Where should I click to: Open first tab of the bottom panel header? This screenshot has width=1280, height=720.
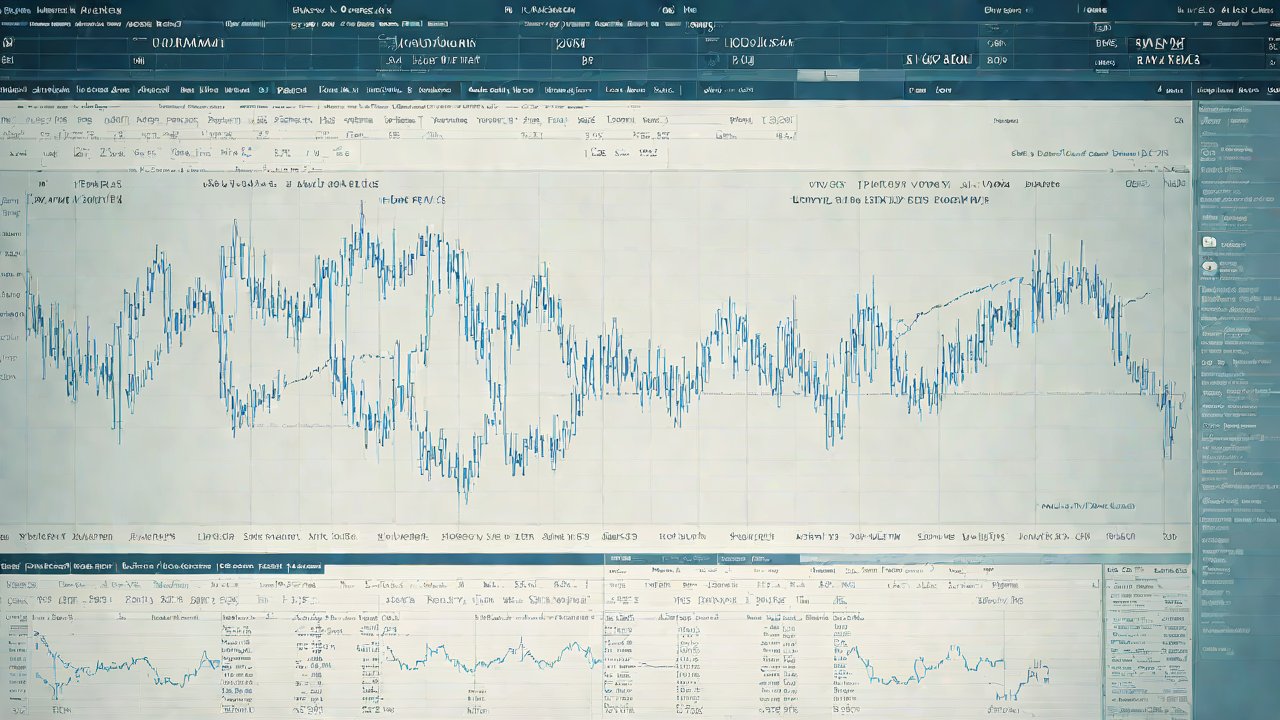[x=55, y=566]
